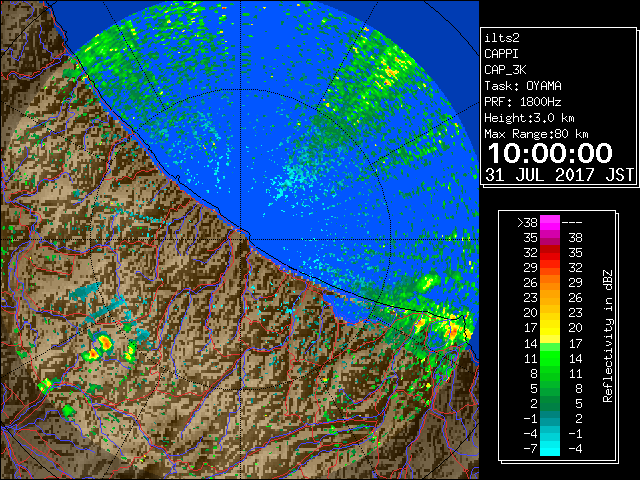Click the 10:00:00 timestamp
This screenshot has width=640, height=480.
pos(550,153)
